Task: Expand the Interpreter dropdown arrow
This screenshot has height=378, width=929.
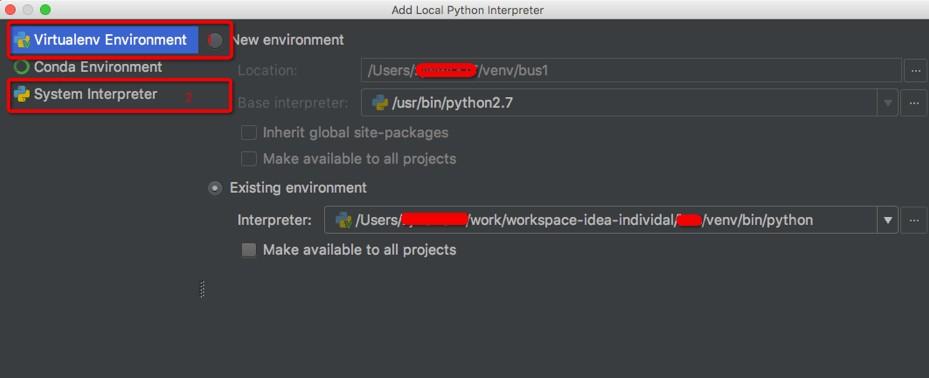Action: coord(888,220)
